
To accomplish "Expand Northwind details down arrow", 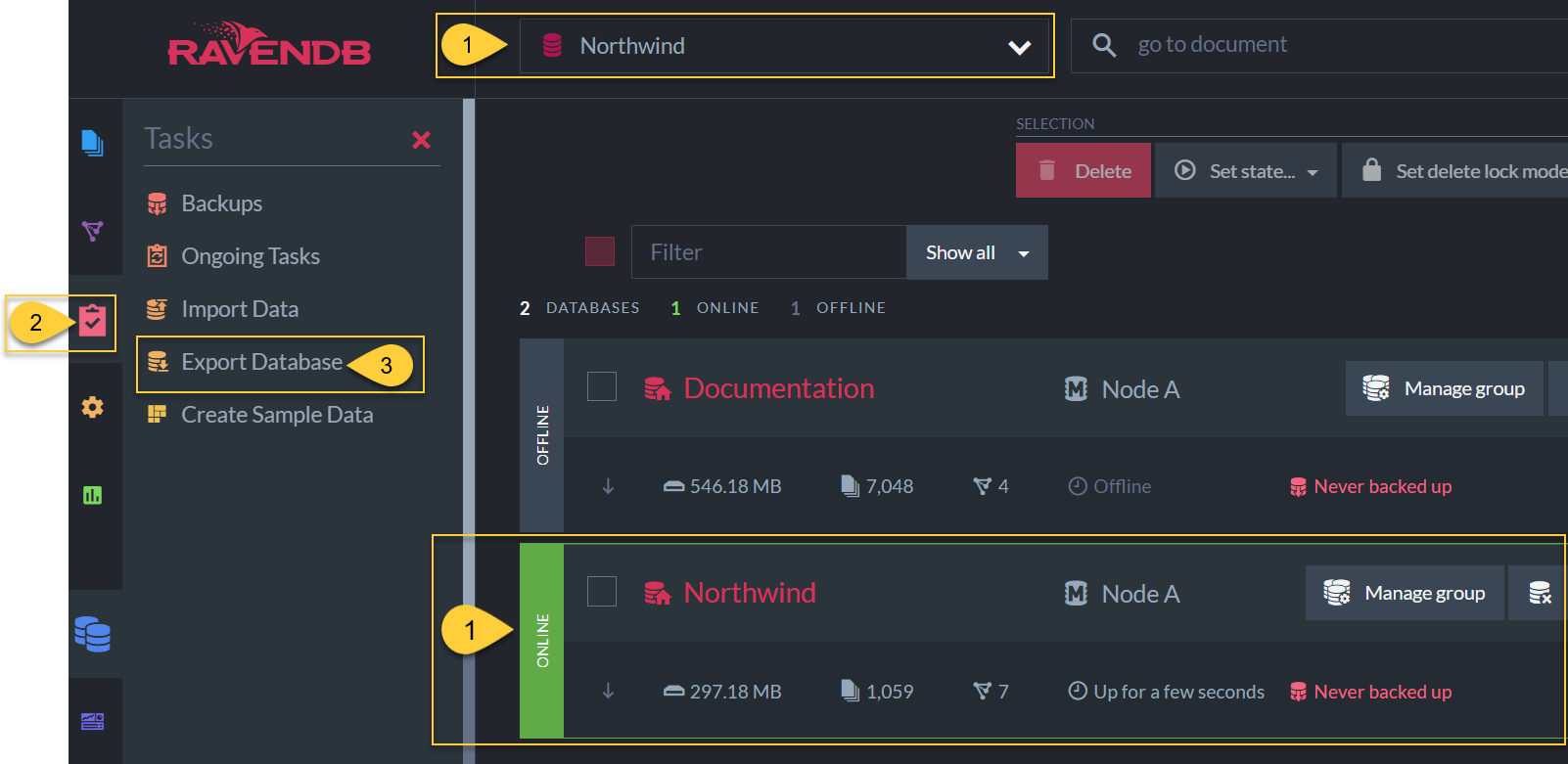I will 608,691.
